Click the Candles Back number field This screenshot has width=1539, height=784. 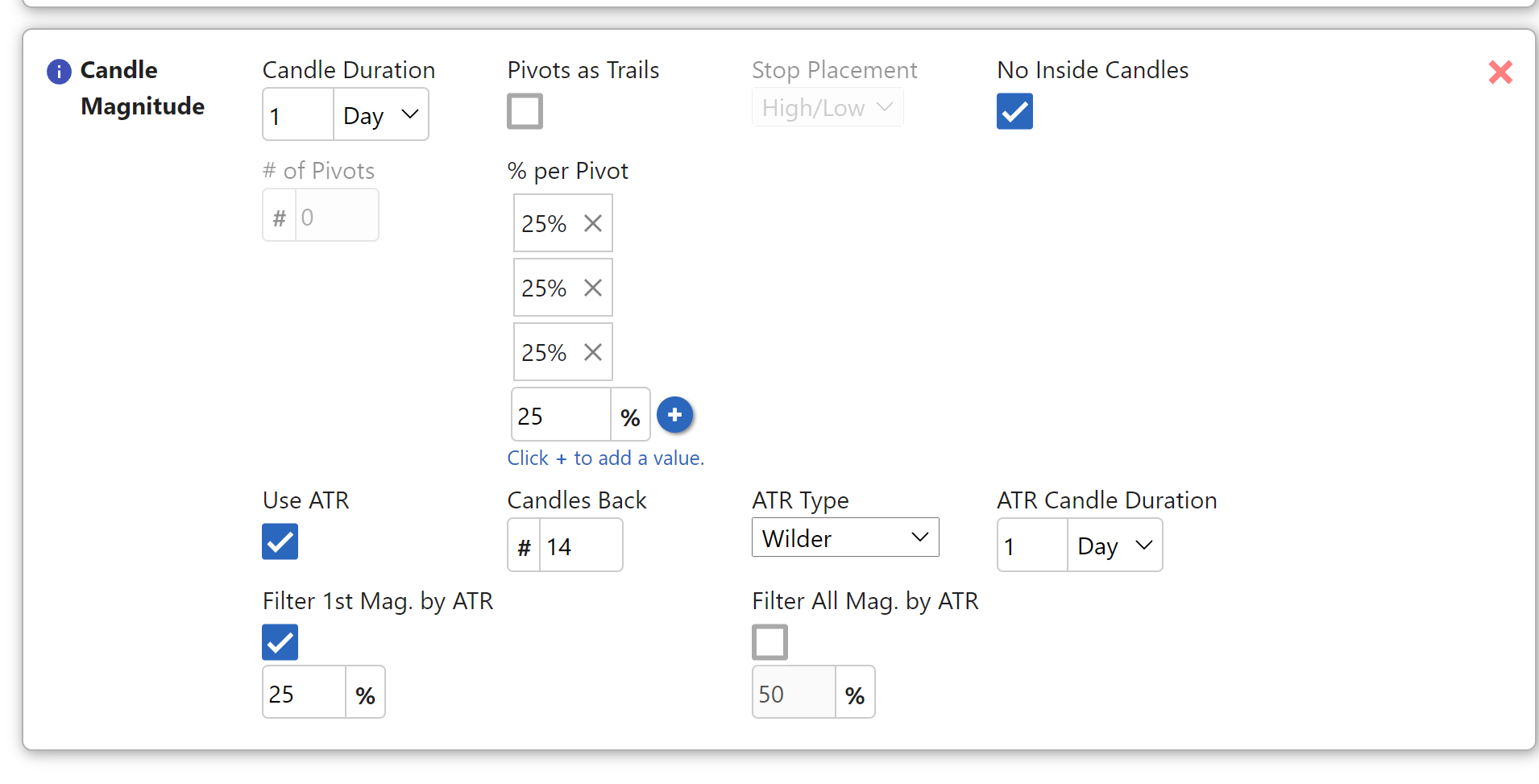pos(581,545)
